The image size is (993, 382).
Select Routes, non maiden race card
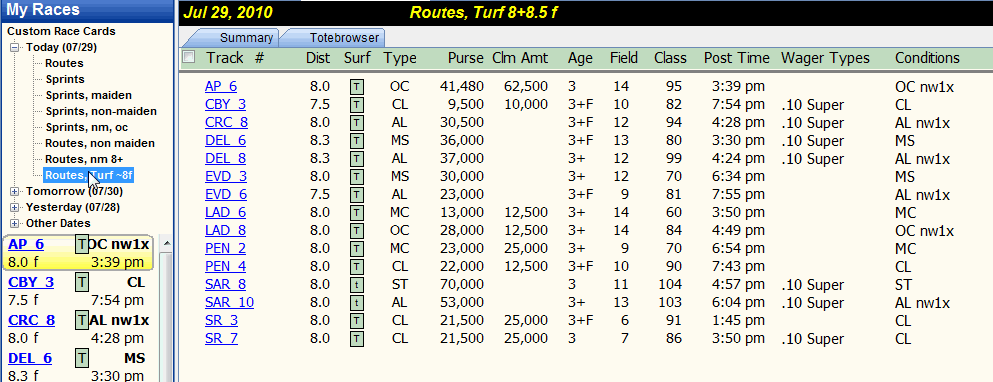[100, 143]
